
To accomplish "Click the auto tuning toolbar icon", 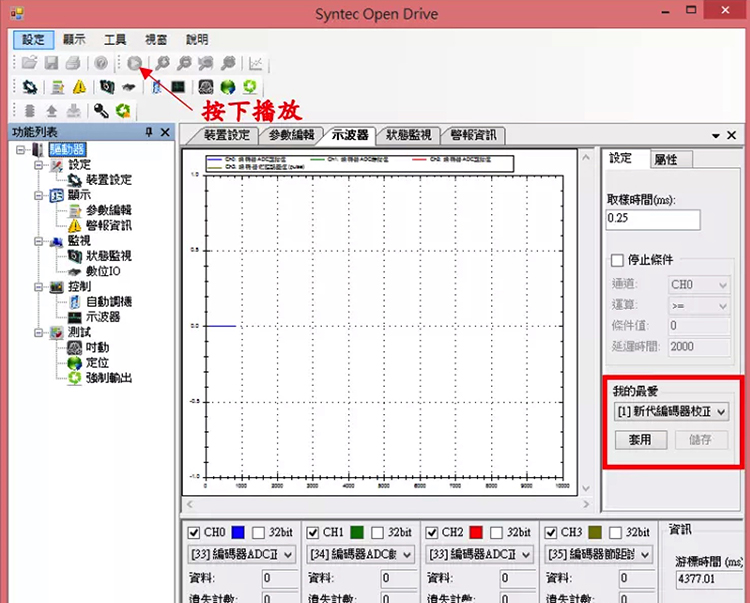I will (156, 87).
